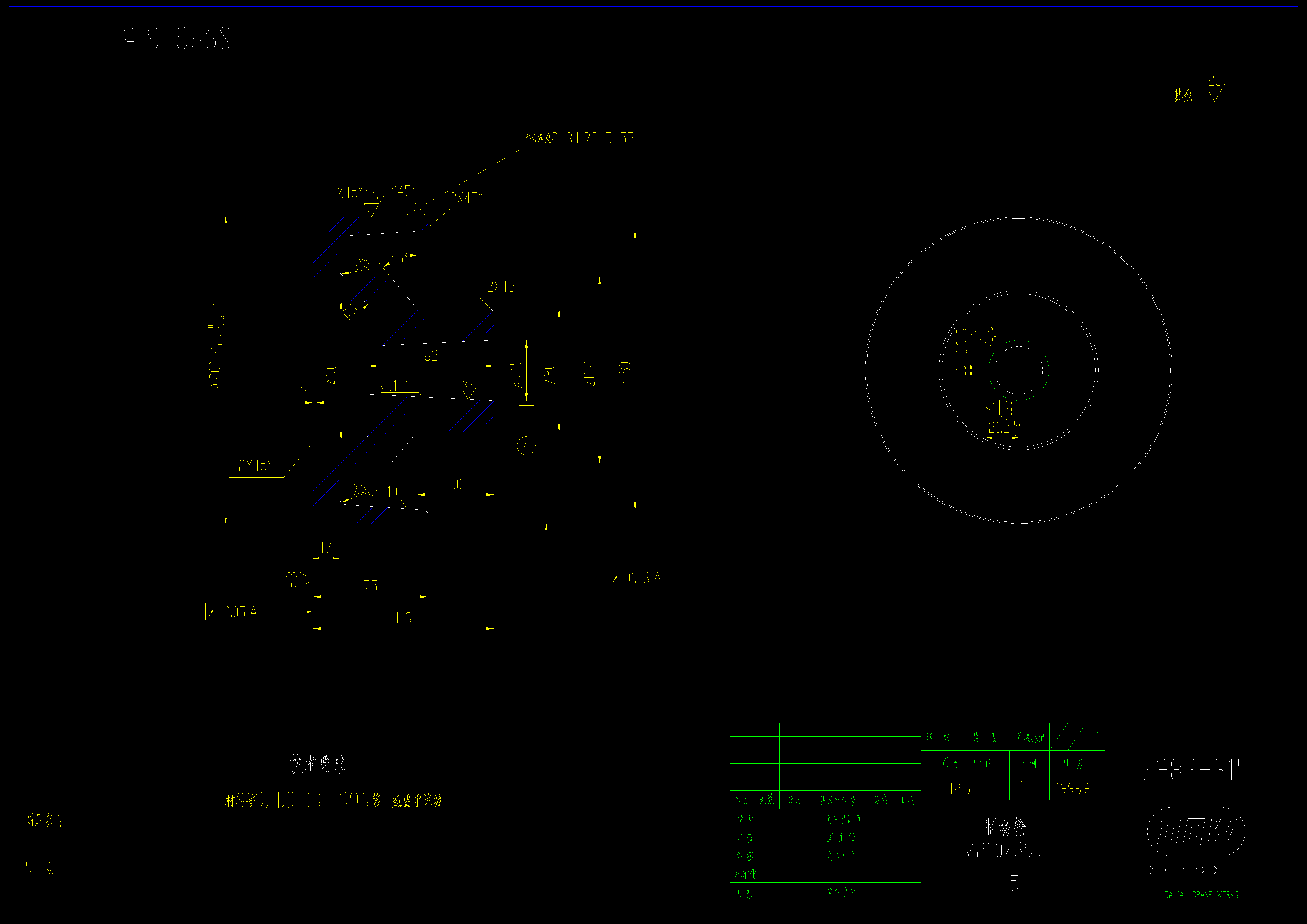1307x924 pixels.
Task: Select the ø180 diameter dimension
Action: (x=625, y=375)
